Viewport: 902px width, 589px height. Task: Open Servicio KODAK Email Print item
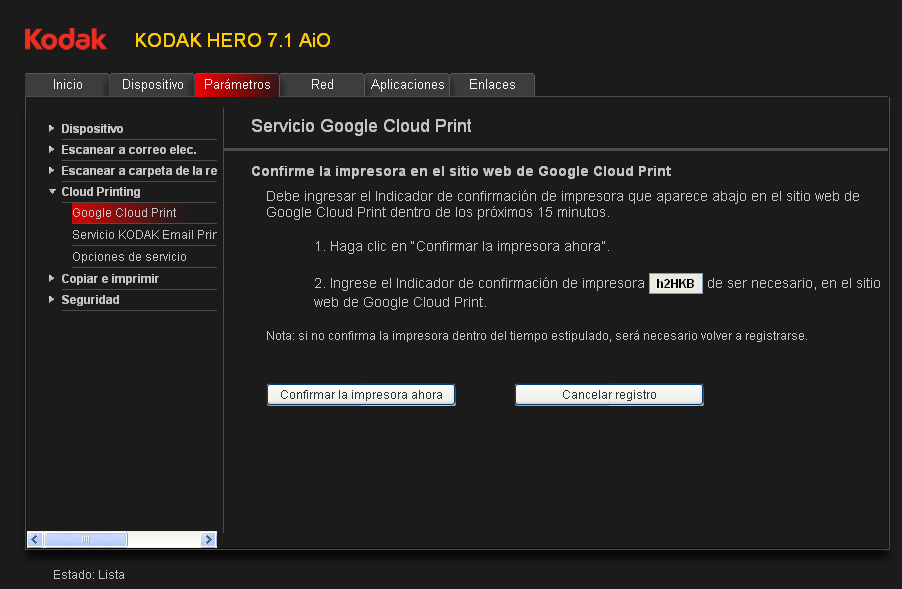tap(144, 235)
